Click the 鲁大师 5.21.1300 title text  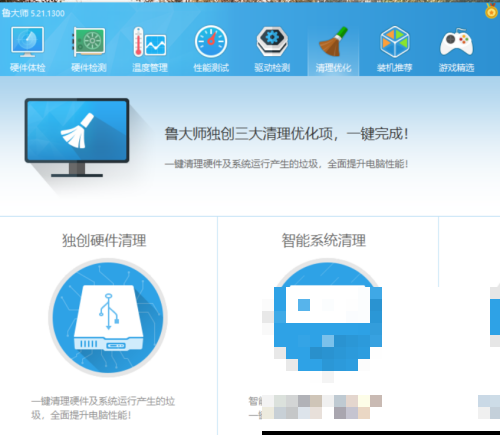click(x=33, y=13)
